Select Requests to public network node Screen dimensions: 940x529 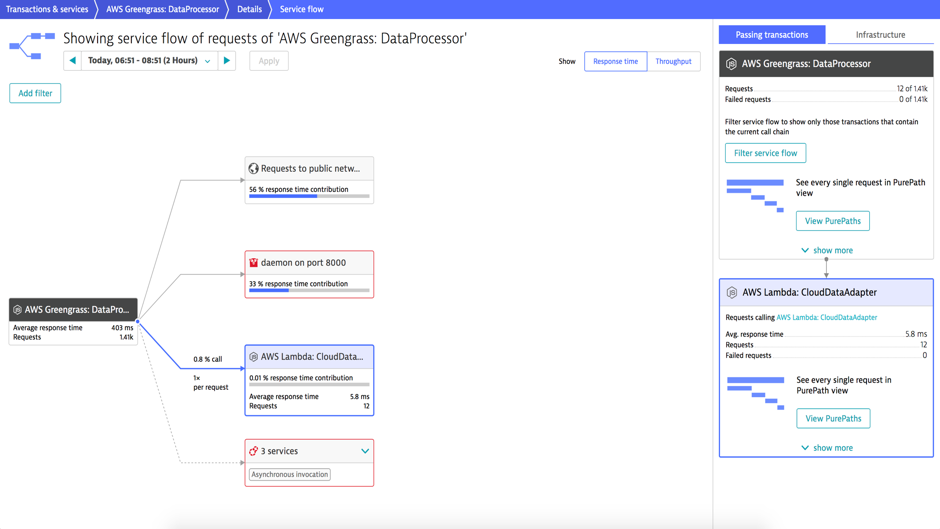309,180
